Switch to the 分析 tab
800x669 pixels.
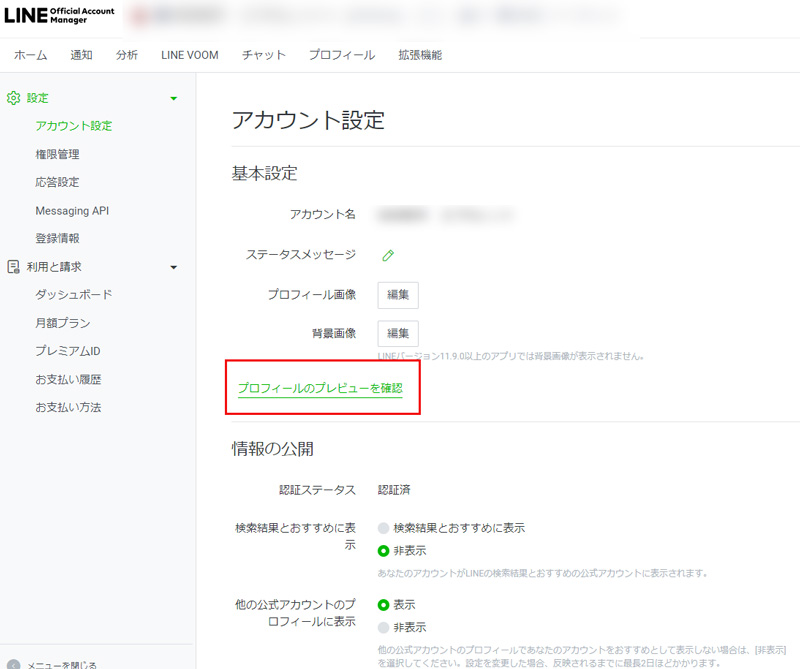click(127, 55)
